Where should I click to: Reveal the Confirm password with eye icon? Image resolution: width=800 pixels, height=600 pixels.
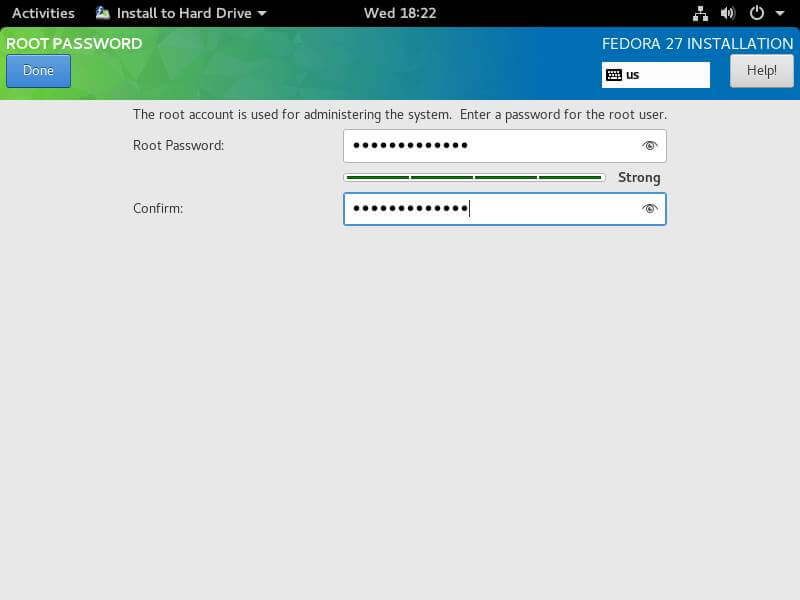[x=649, y=209]
